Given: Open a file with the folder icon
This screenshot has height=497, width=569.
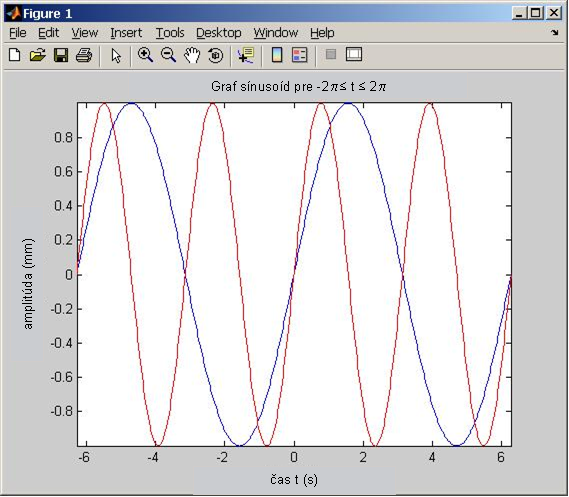Looking at the screenshot, I should (38, 55).
